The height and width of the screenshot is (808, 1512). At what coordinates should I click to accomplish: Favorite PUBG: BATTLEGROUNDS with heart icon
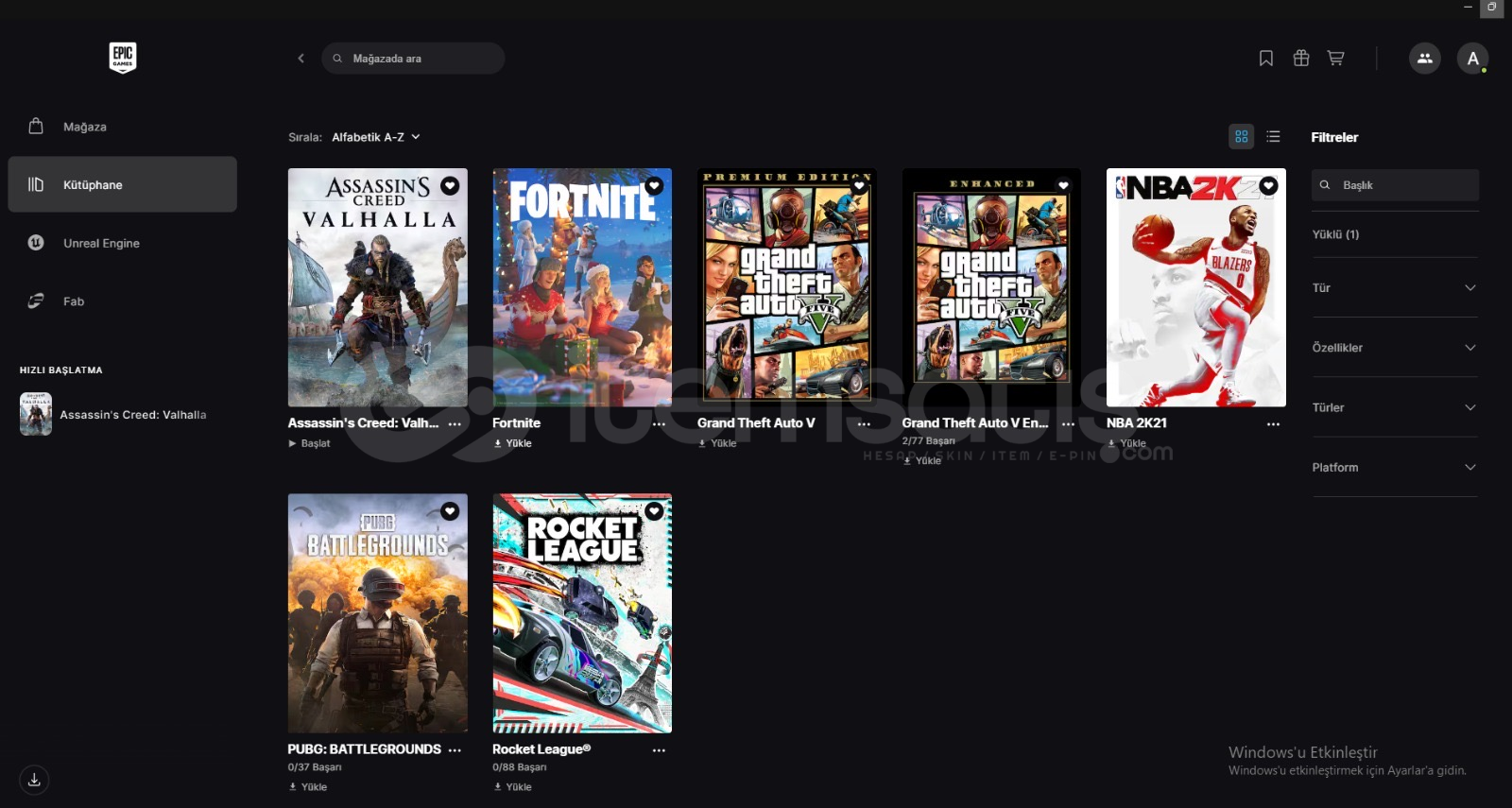(x=450, y=511)
